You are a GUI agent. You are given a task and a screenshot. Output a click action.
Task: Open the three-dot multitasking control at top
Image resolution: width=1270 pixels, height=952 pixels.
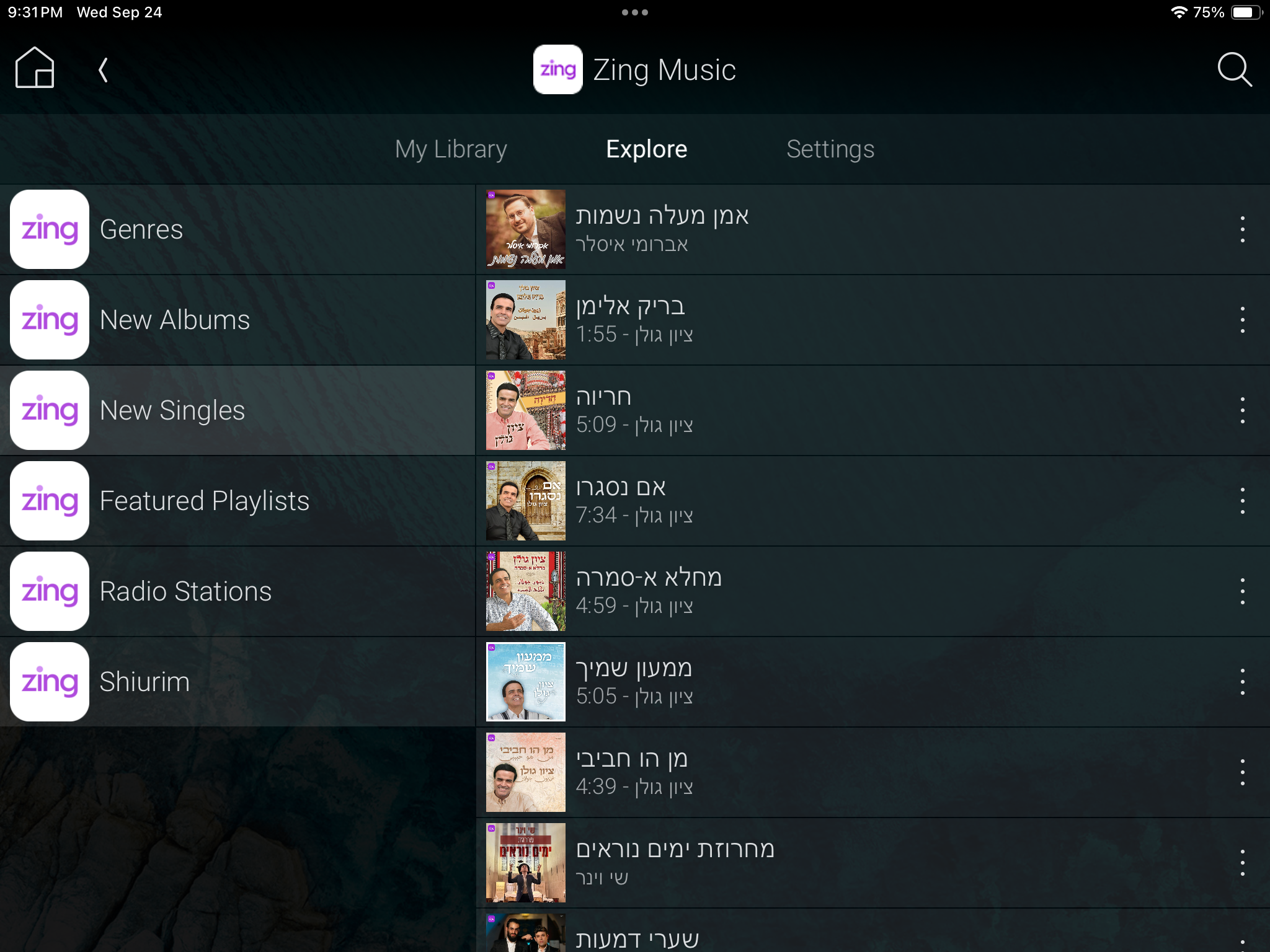[635, 12]
